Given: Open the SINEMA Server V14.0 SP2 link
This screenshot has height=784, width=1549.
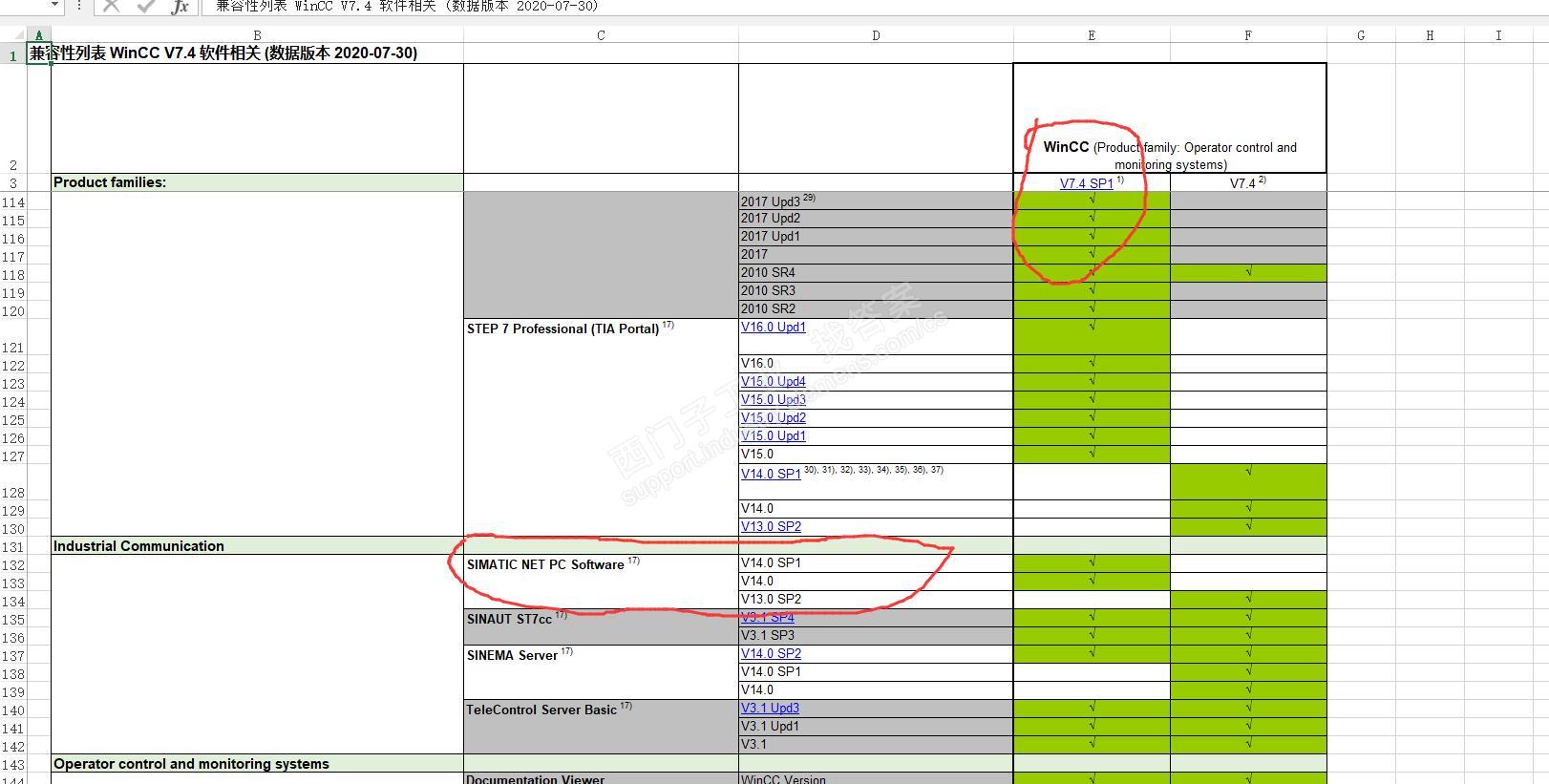Looking at the screenshot, I should pos(771,654).
